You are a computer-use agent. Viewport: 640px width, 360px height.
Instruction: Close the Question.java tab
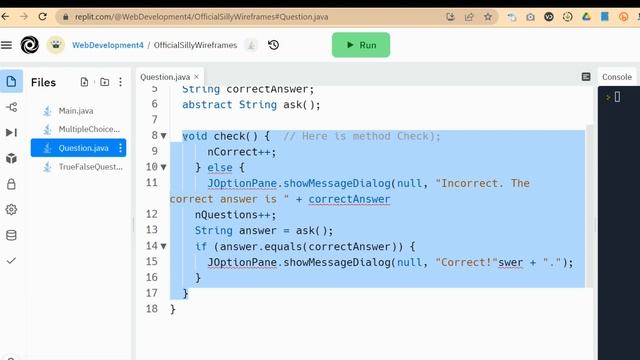(197, 77)
